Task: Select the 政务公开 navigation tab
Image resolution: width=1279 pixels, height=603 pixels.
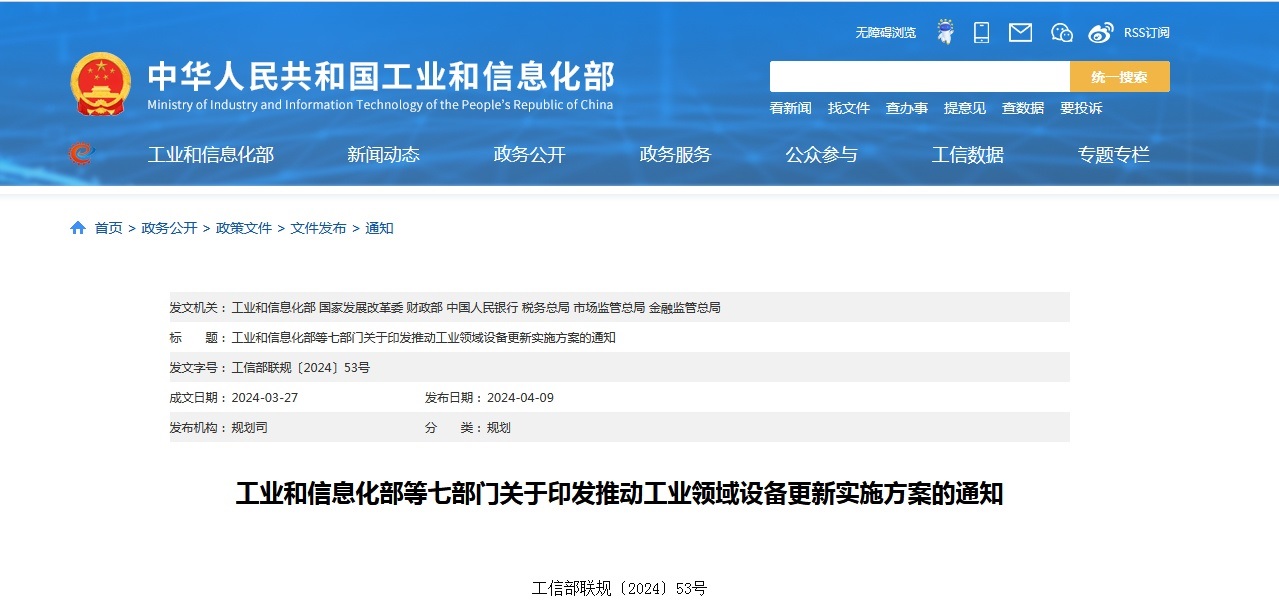Action: (x=529, y=154)
